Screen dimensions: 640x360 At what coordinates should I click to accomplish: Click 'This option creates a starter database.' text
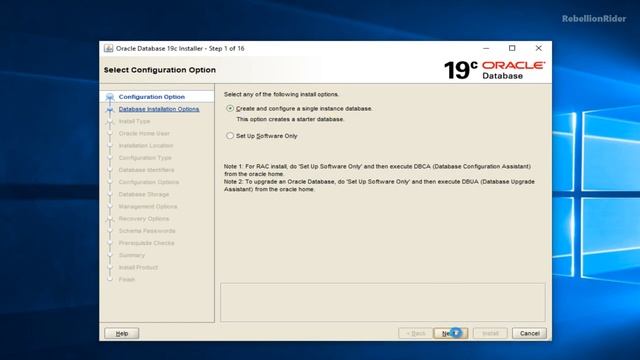tap(290, 119)
